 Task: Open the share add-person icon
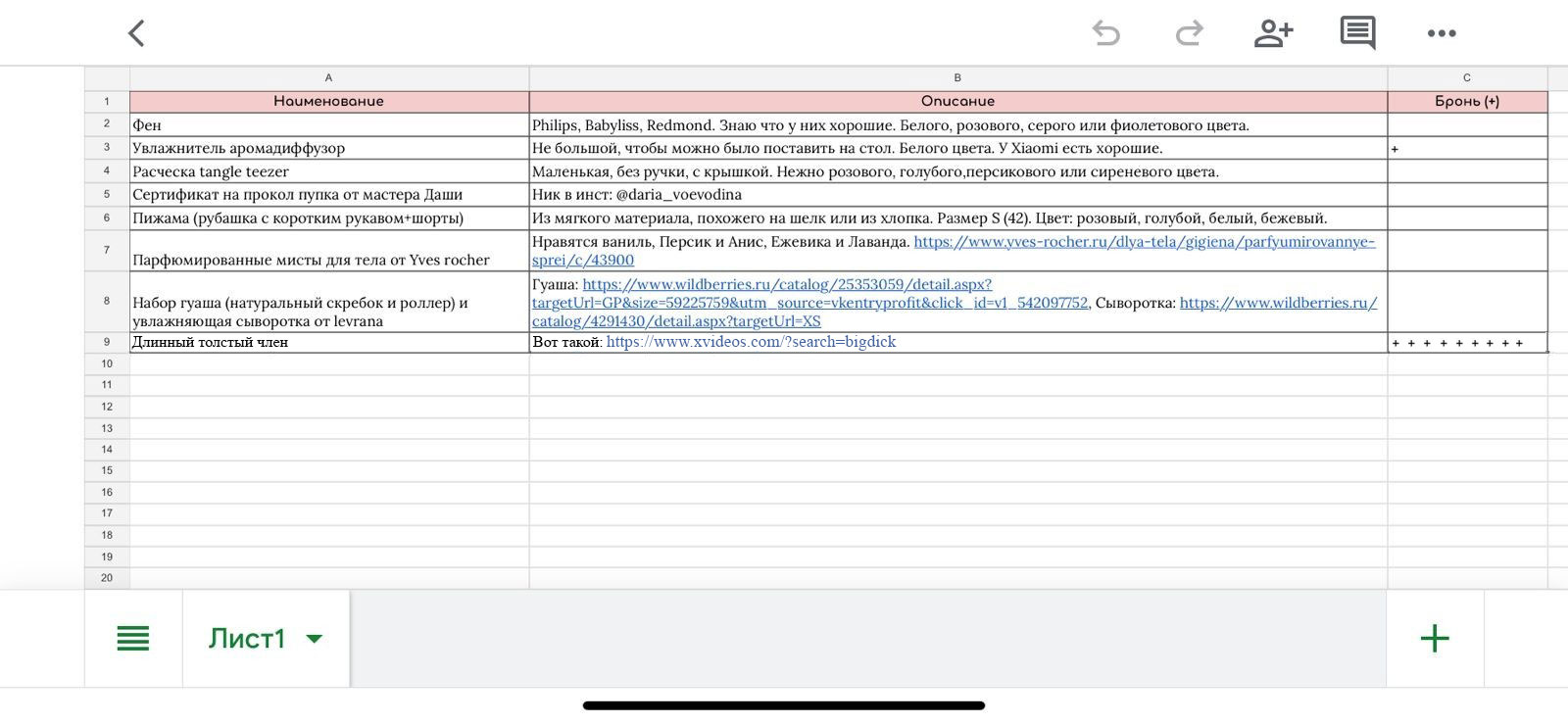coord(1273,33)
